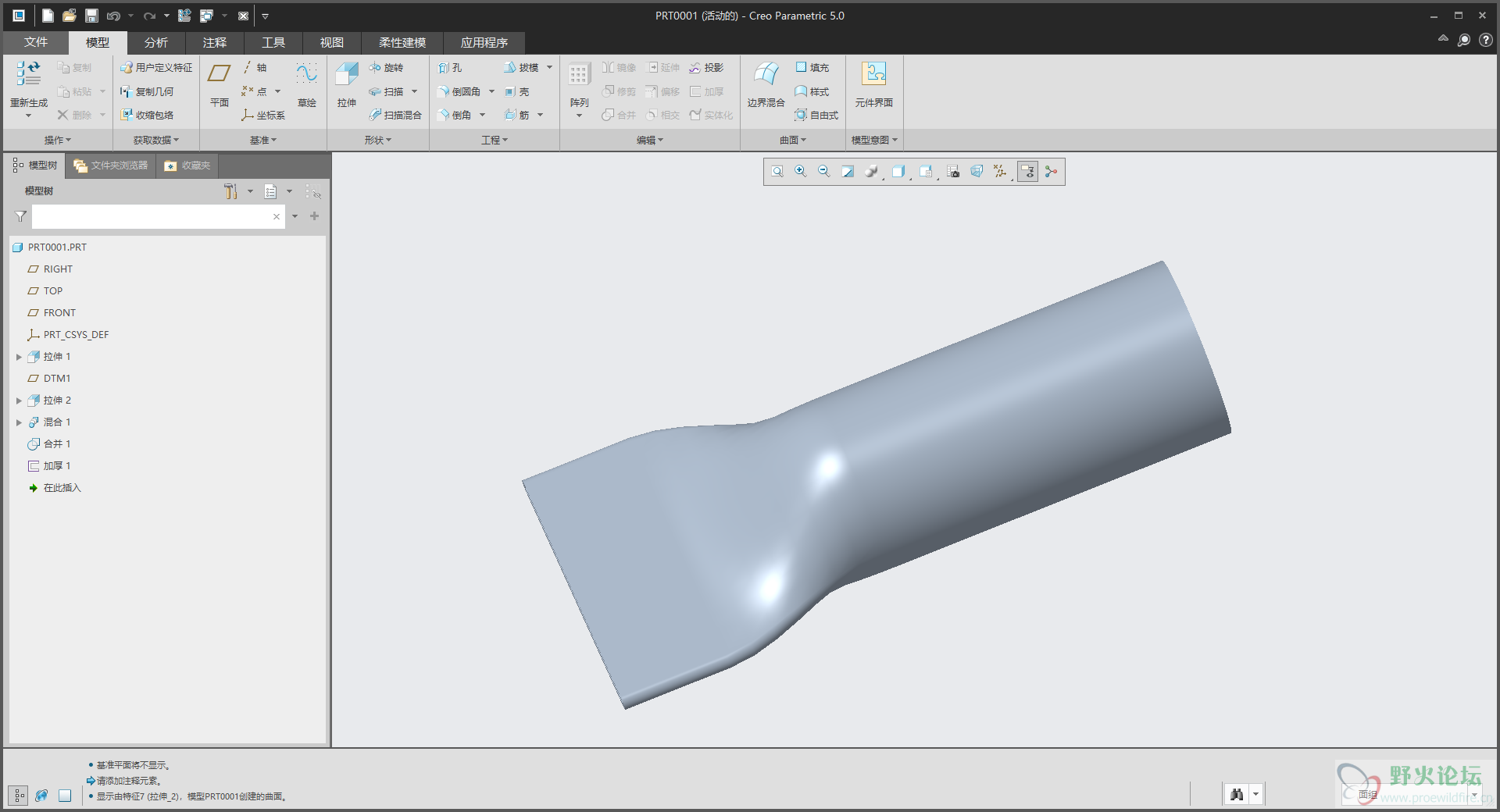Open the 编辑 group dropdown
This screenshot has height=812, width=1500.
tap(650, 140)
